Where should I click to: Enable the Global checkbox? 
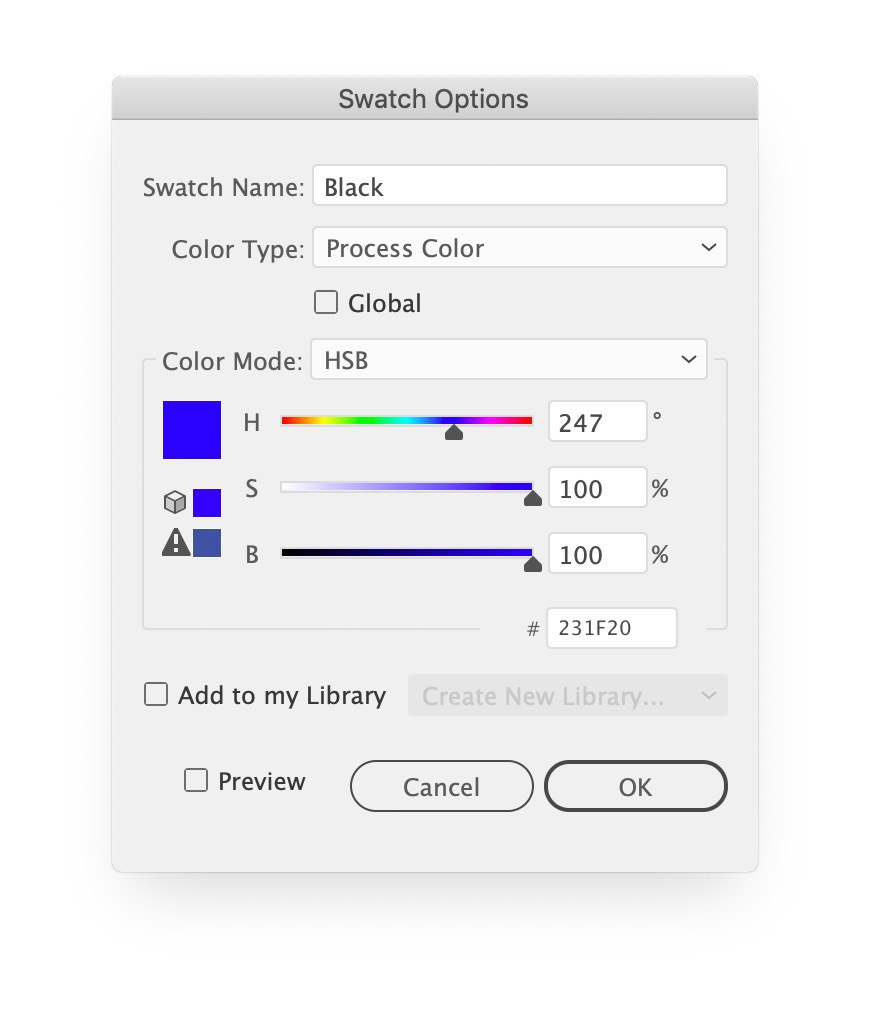coord(326,302)
